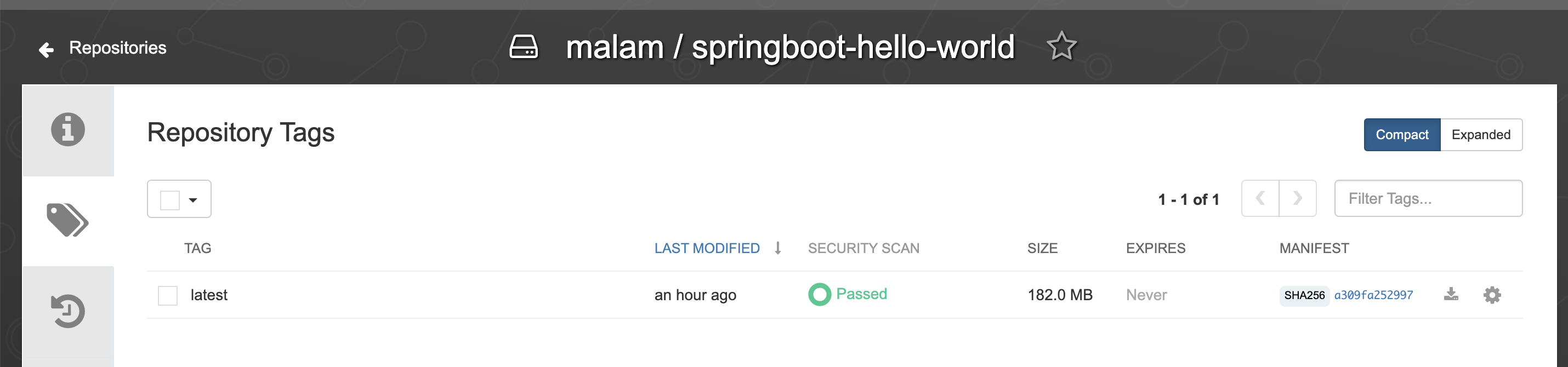Switch view to Expanded mode

point(1481,135)
